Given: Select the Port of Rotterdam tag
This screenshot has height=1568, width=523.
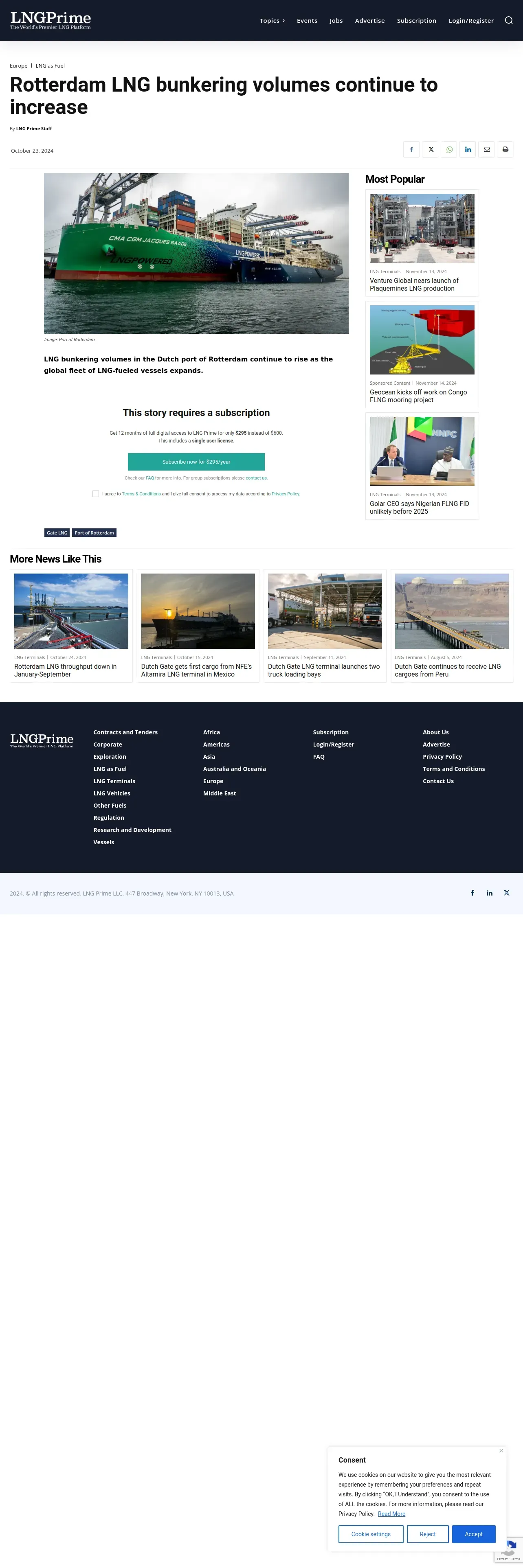Looking at the screenshot, I should (x=94, y=532).
